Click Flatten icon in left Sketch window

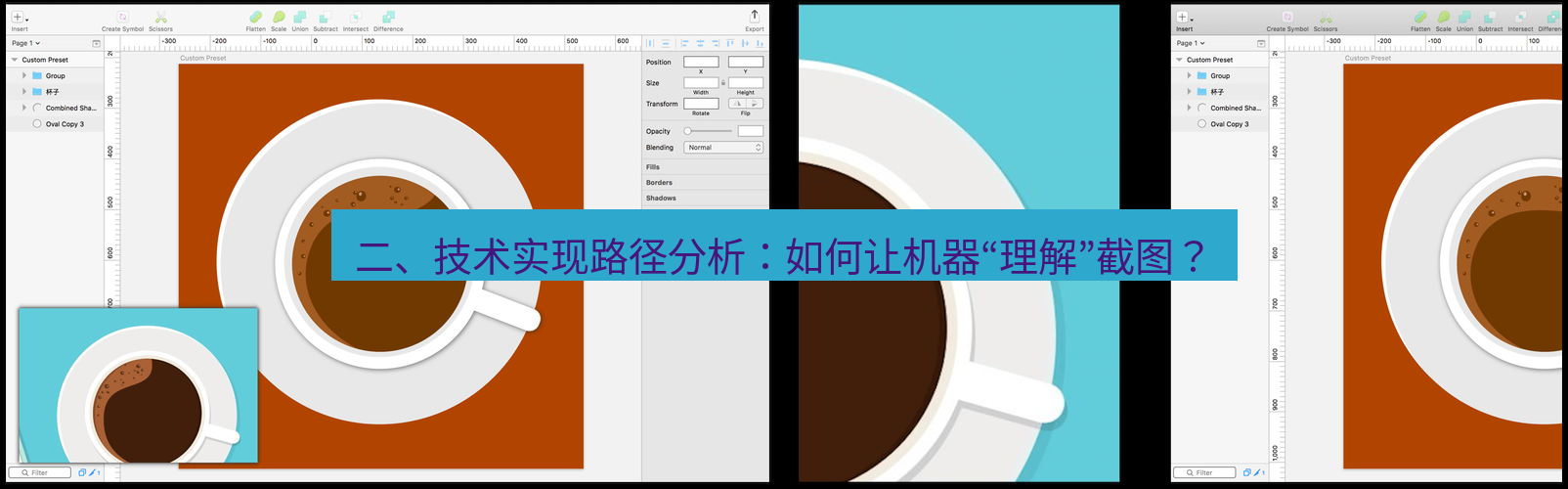[255, 17]
